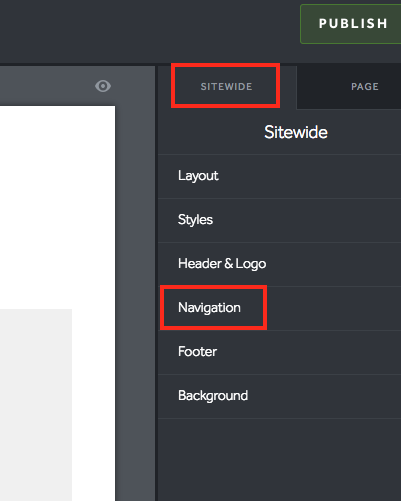Click the Footer row's right side

(333, 352)
